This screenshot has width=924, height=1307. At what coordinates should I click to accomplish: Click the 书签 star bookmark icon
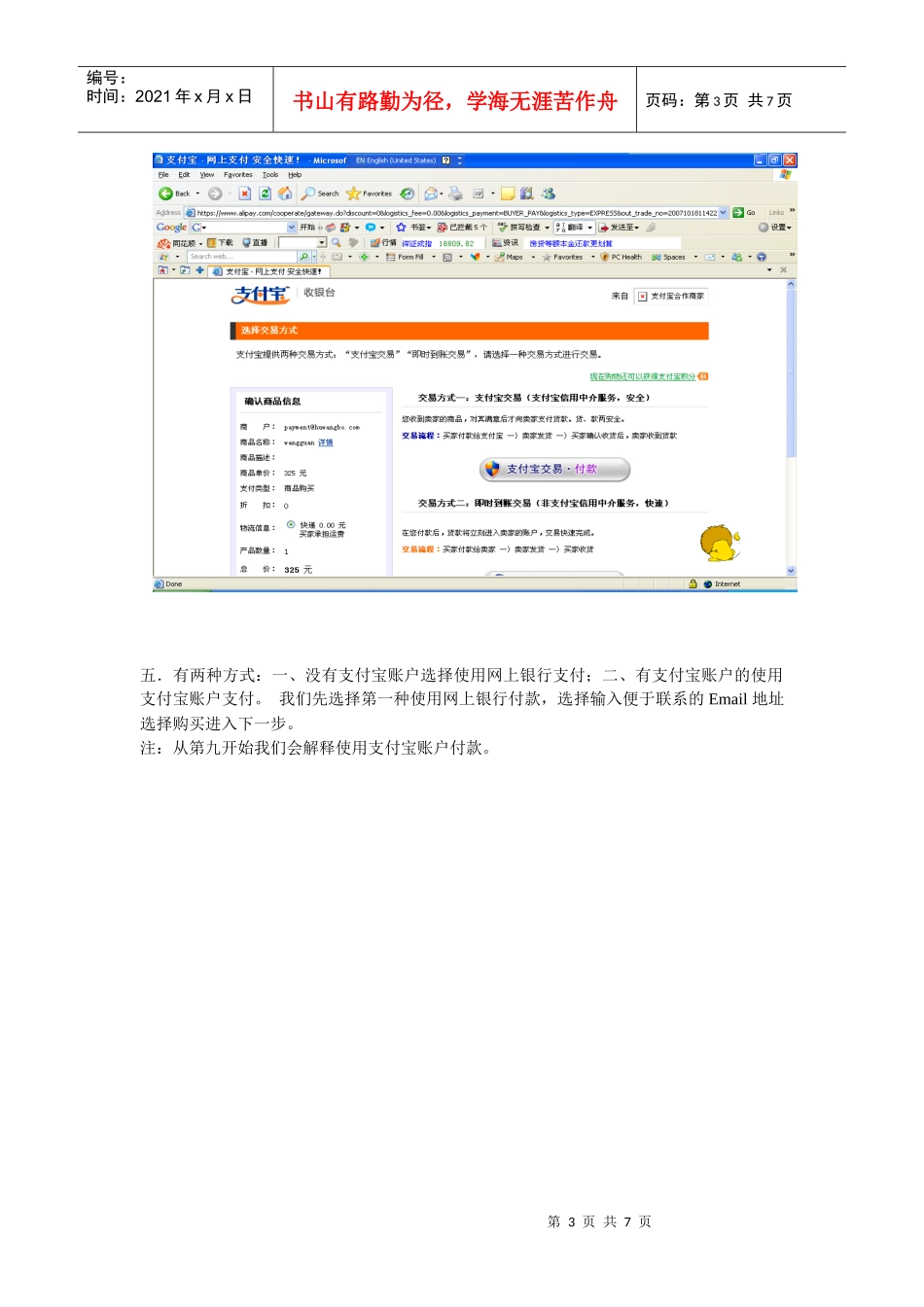(x=401, y=228)
